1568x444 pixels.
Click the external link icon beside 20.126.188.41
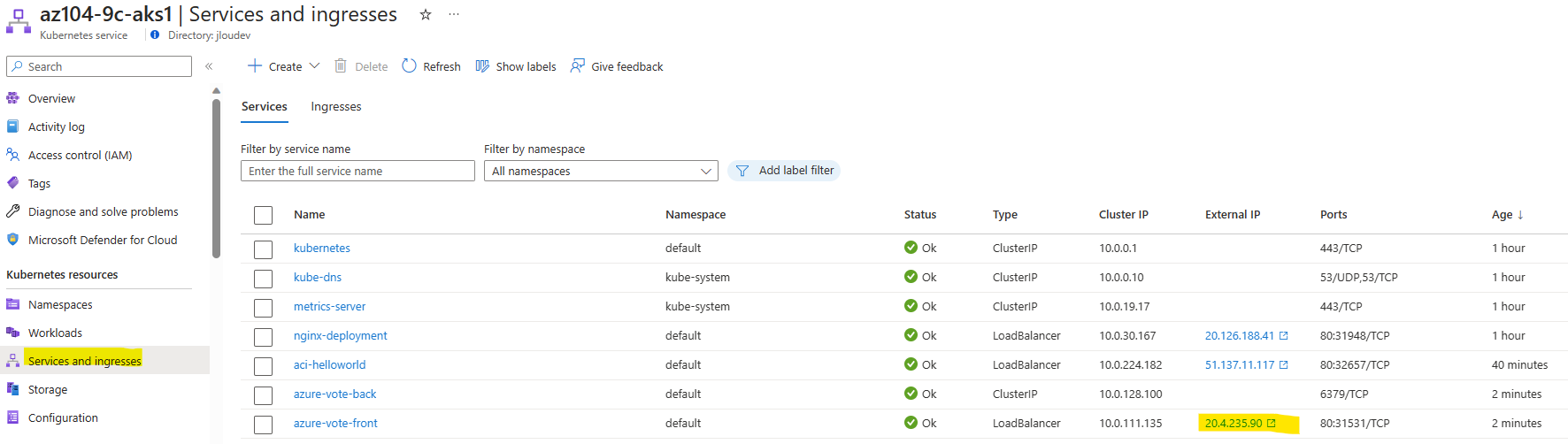click(1284, 335)
